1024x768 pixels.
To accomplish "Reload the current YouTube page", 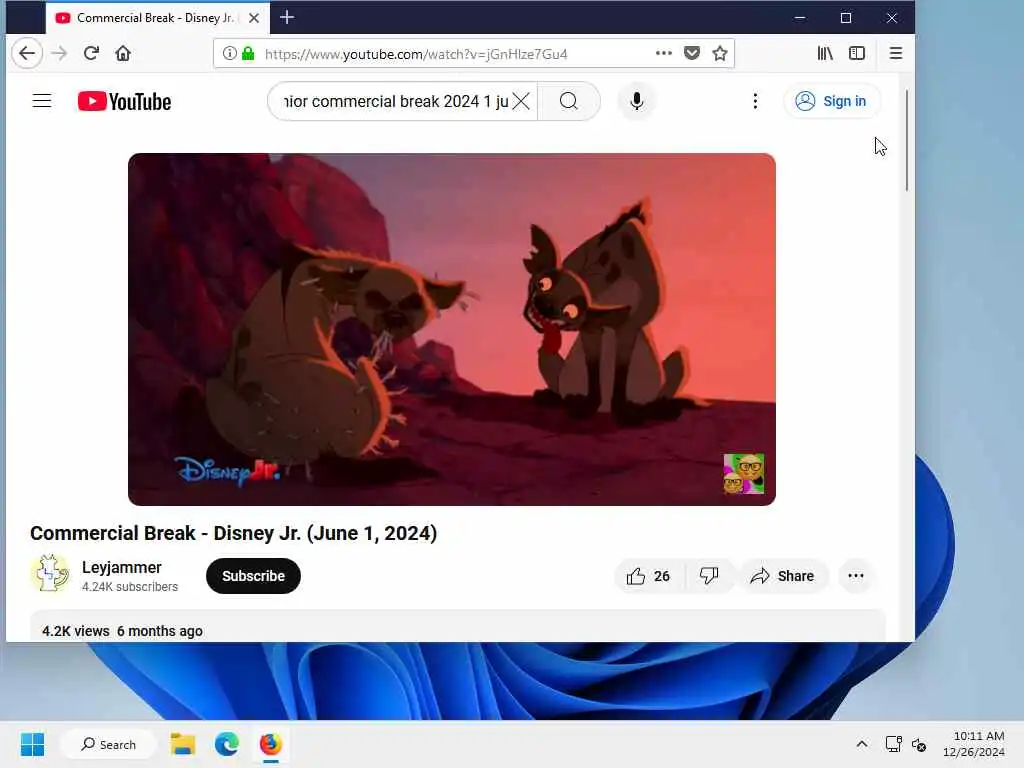I will 91,54.
